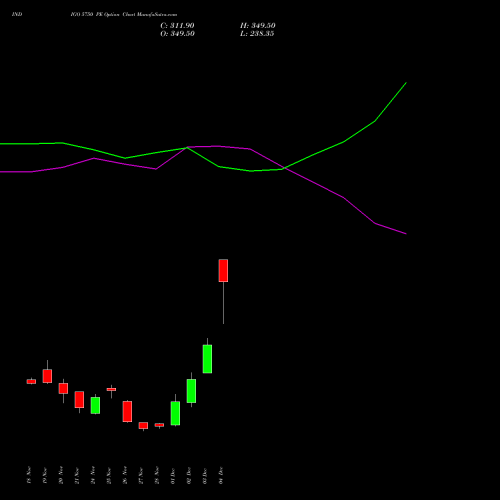Click the close value C: 311.90

(x=177, y=26)
